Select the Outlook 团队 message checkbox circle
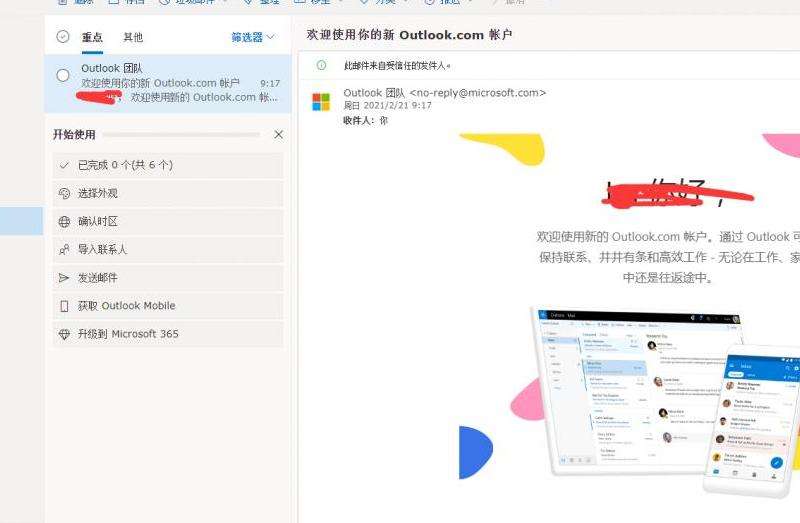This screenshot has width=800, height=523. coord(63,76)
